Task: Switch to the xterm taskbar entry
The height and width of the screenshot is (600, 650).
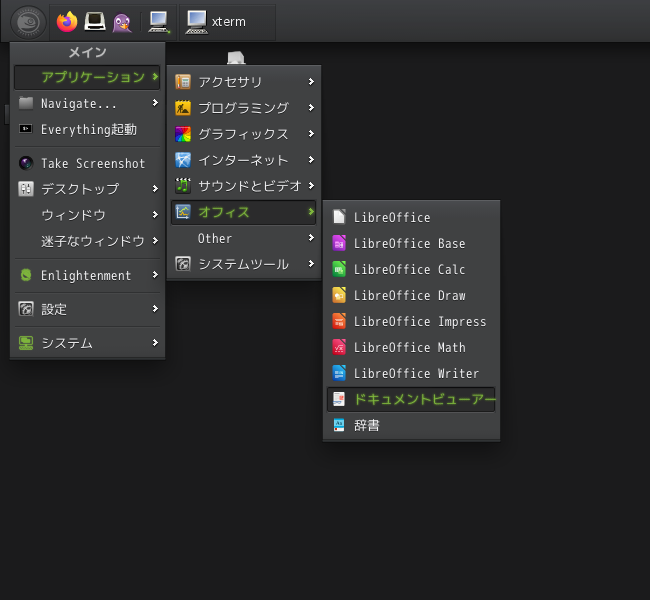Action: (x=228, y=22)
